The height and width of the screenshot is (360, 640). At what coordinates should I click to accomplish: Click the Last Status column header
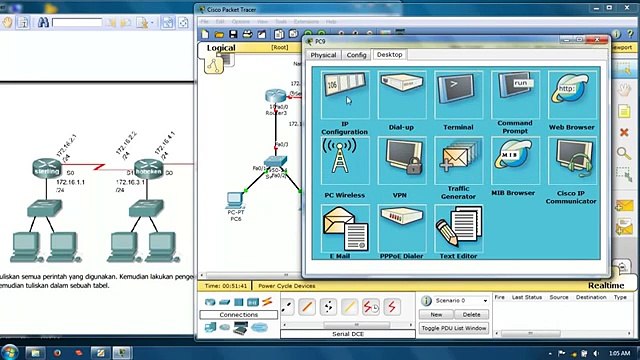pos(527,297)
